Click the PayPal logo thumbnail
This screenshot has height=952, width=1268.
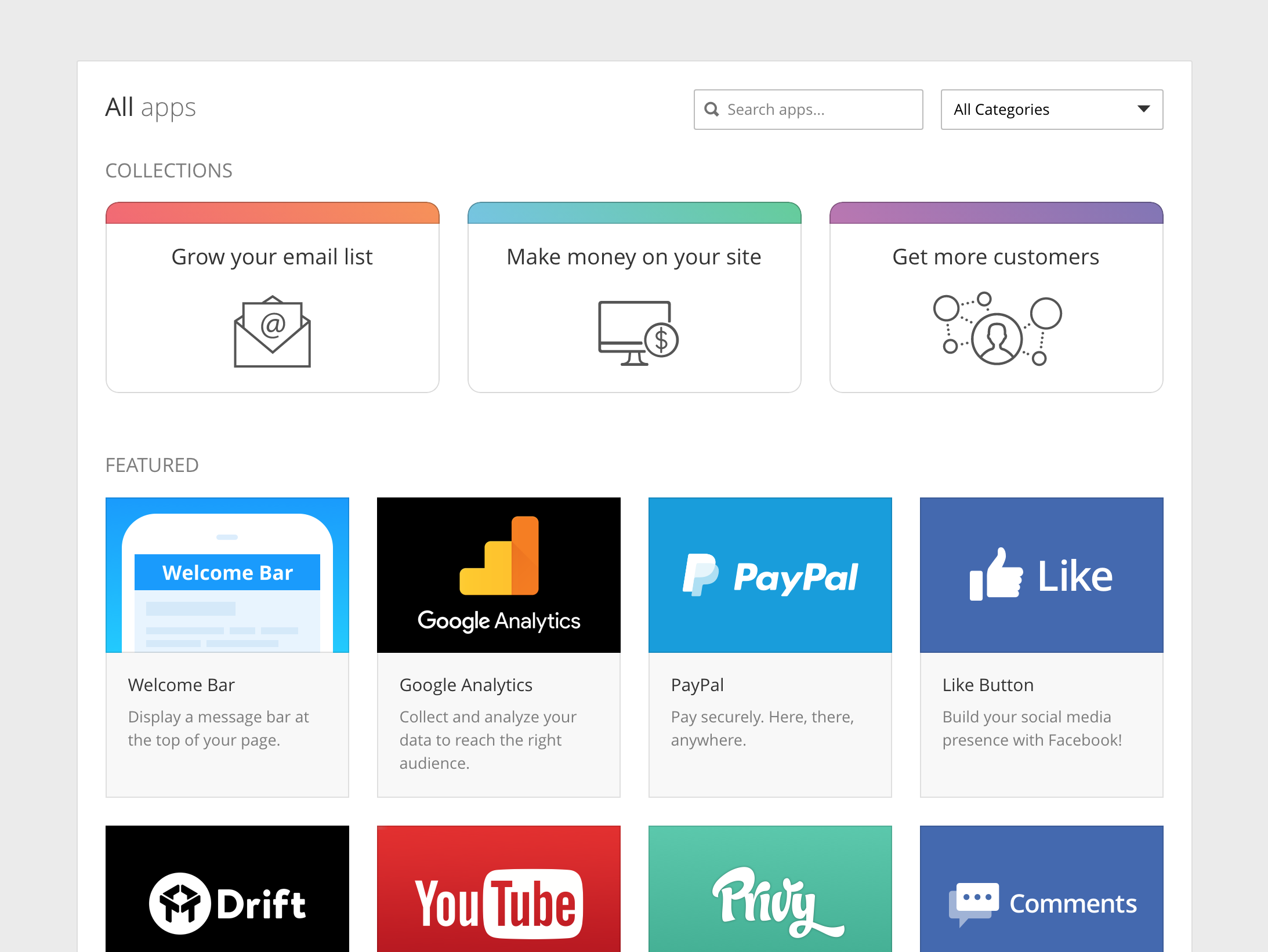(x=770, y=575)
